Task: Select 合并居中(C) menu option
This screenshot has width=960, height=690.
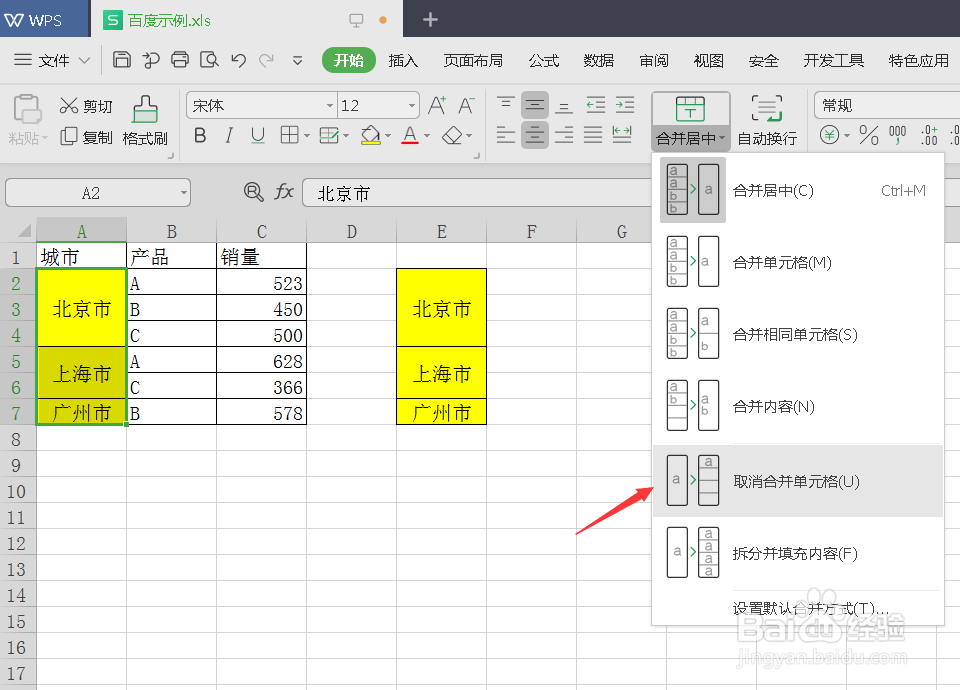Action: (x=798, y=190)
